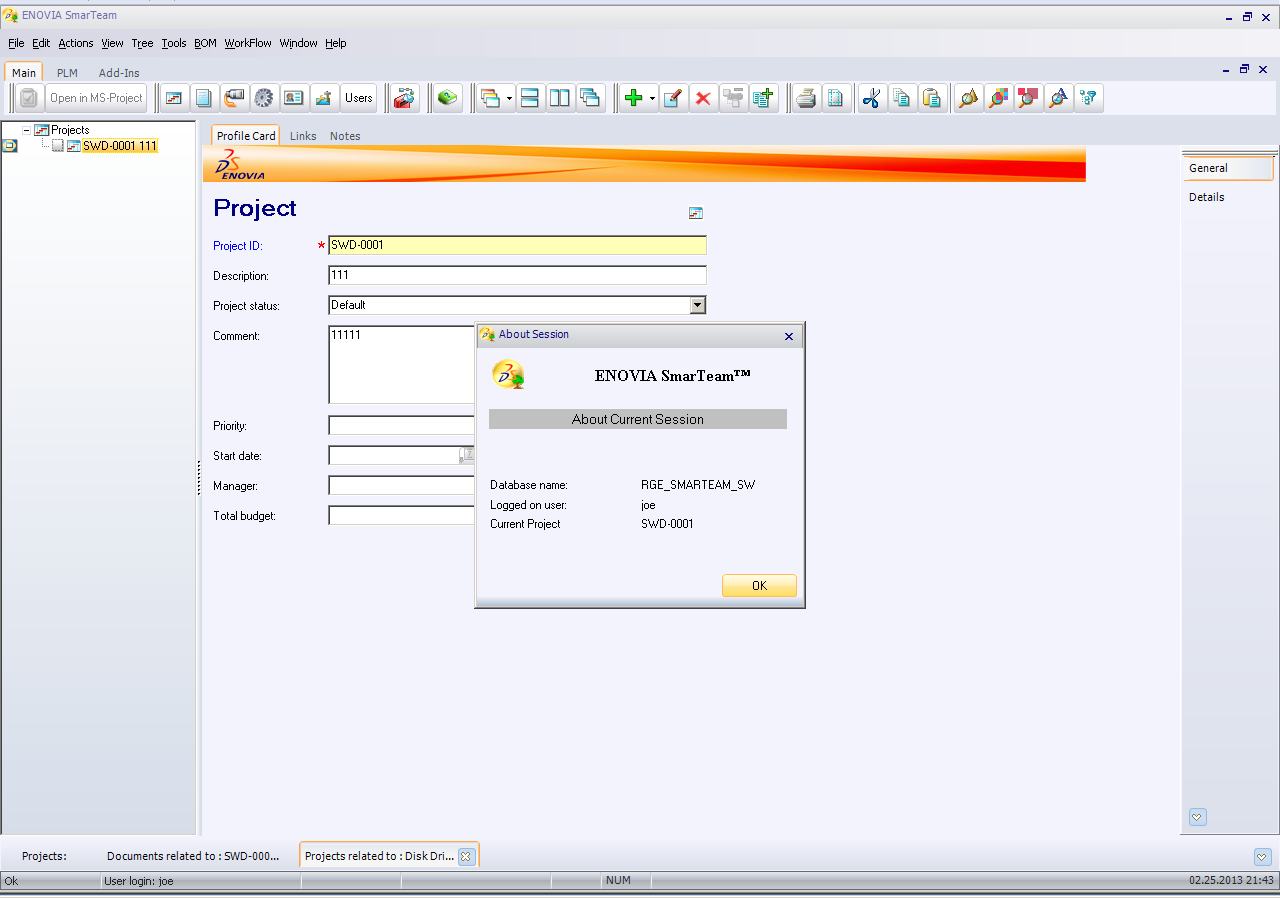Collapse the Projects tree node

27,130
